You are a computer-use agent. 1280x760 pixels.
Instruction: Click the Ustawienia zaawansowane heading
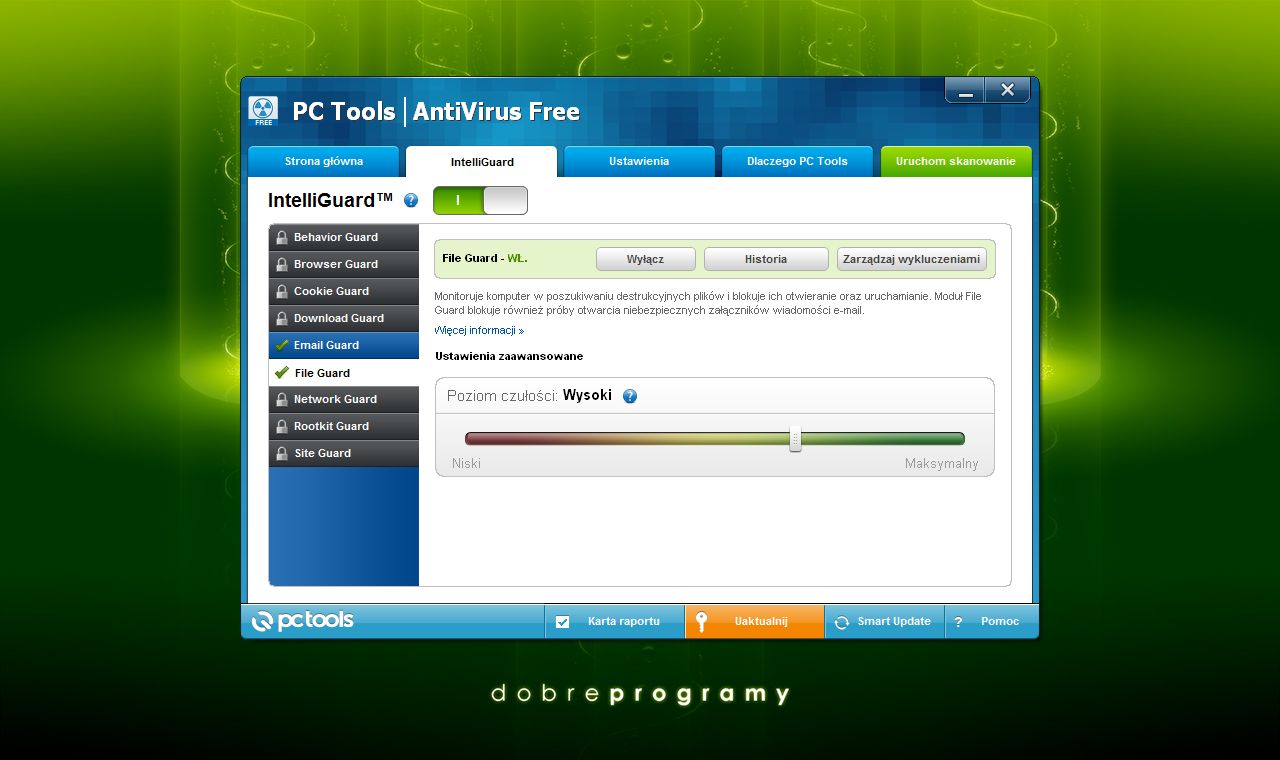coord(509,356)
